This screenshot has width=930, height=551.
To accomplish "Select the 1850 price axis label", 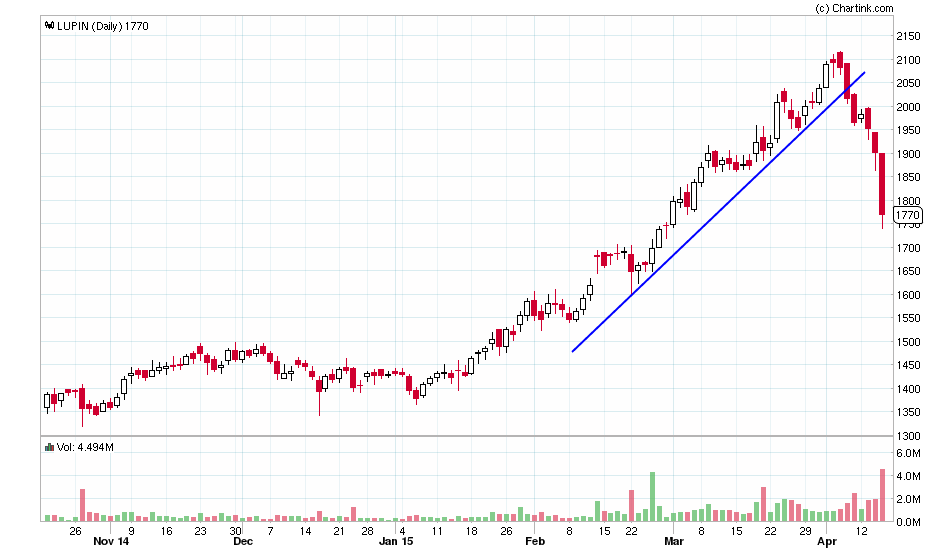I will click(x=908, y=177).
